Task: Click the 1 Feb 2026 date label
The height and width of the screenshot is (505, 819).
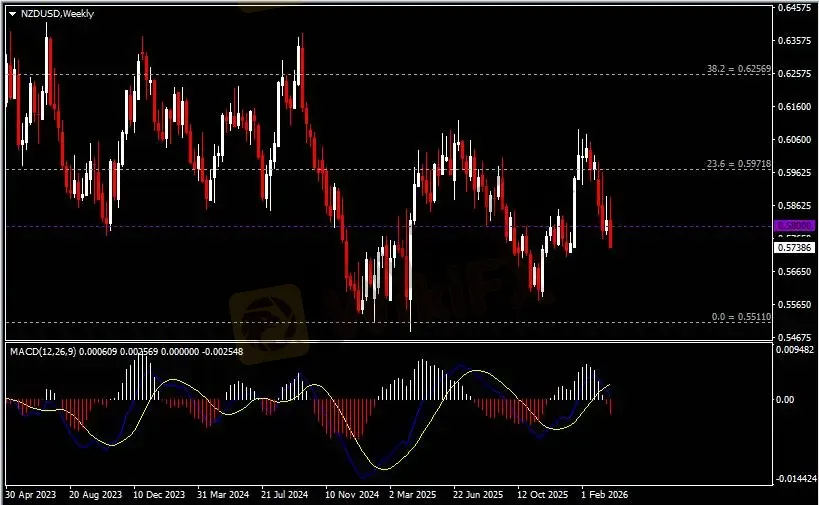Action: [x=604, y=494]
